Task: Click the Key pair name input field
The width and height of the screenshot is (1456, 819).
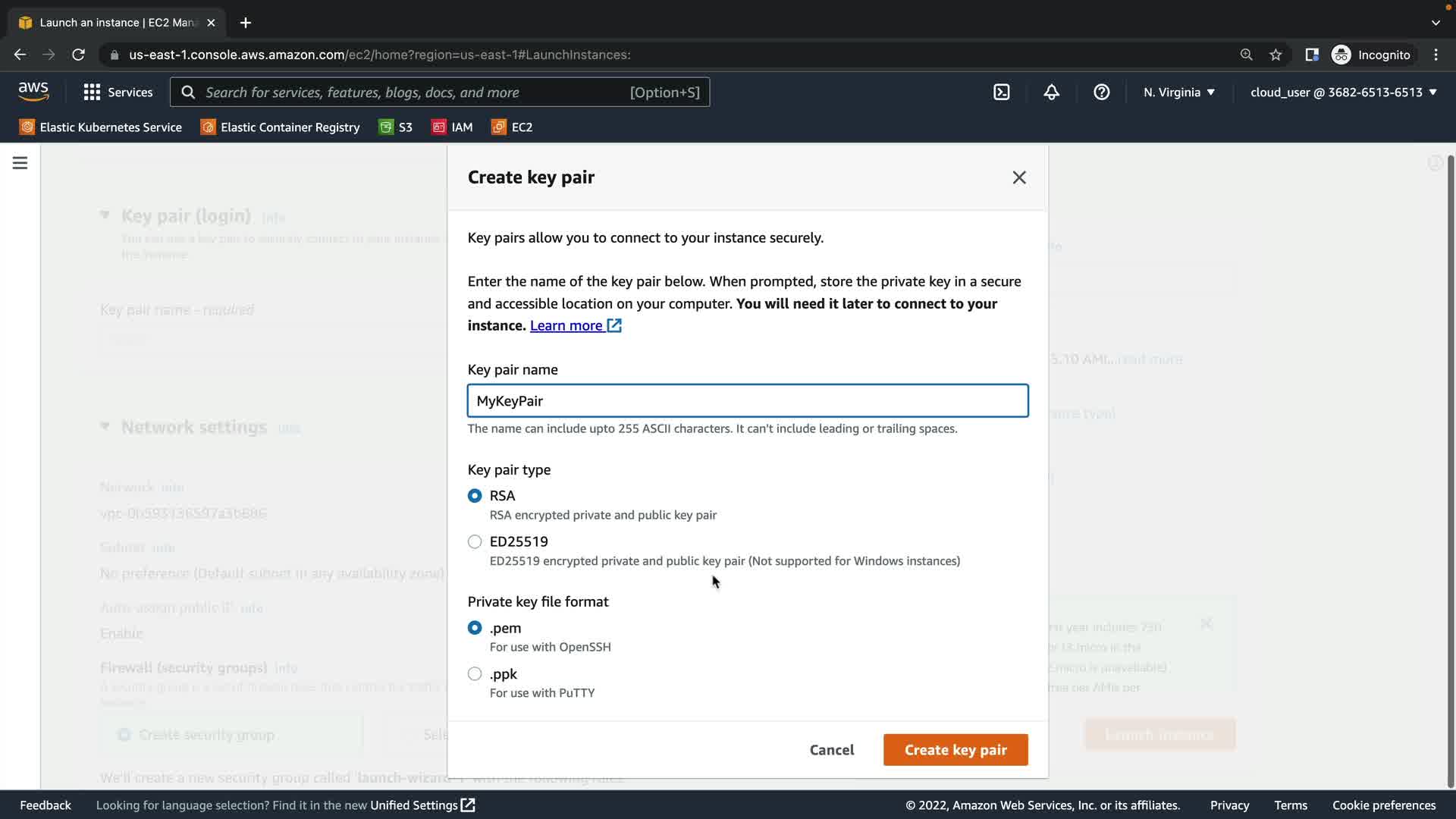Action: coord(747,400)
